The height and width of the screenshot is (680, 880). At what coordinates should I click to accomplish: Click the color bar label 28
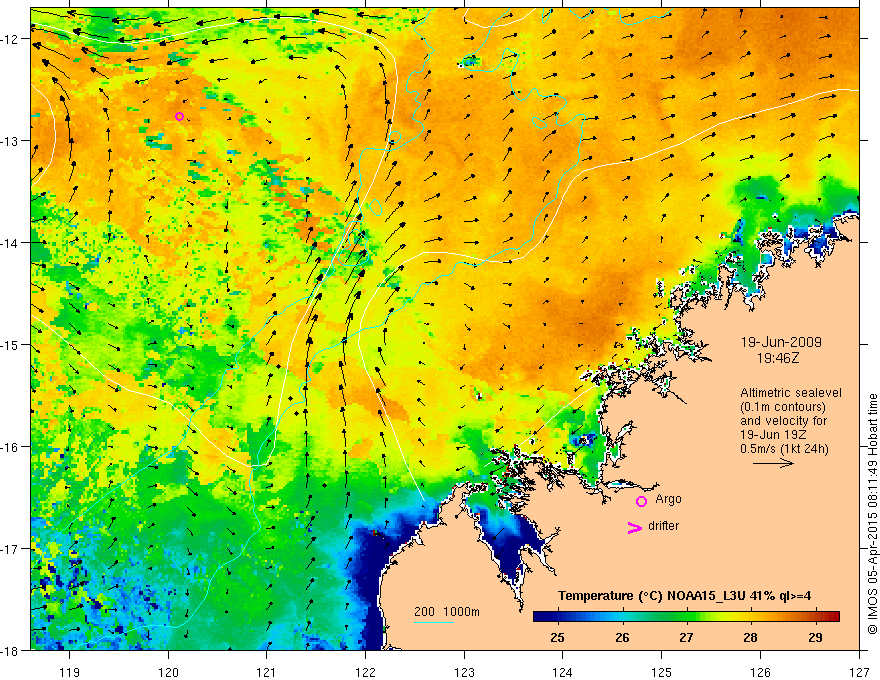tap(750, 637)
